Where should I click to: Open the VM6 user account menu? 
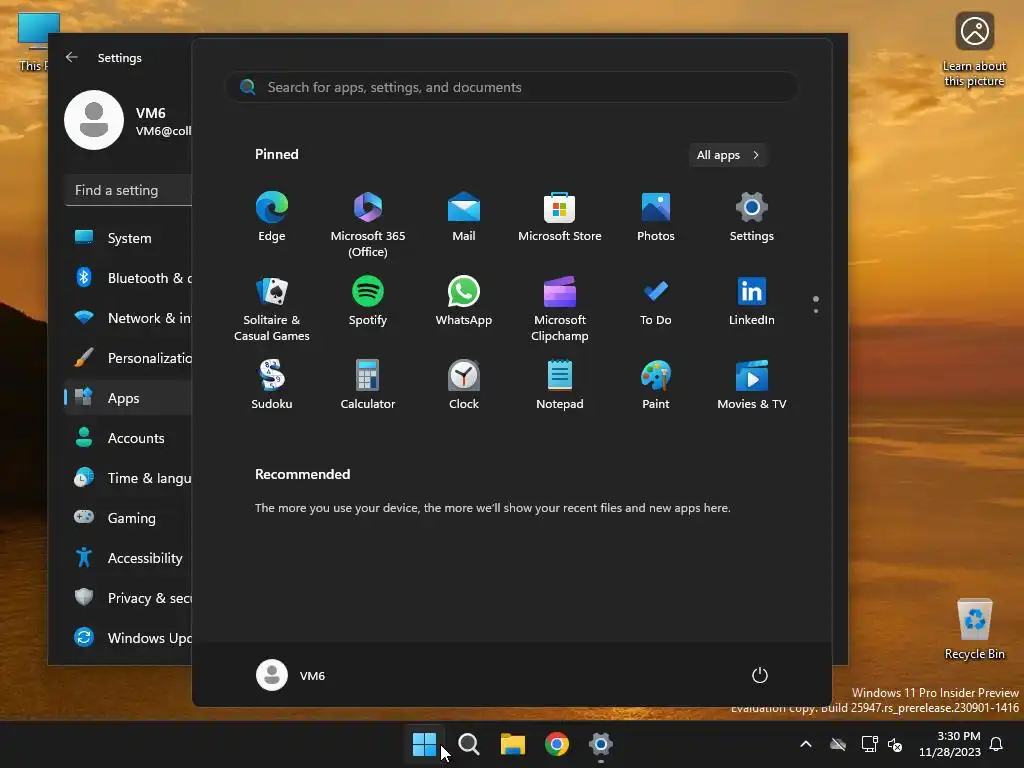[291, 675]
